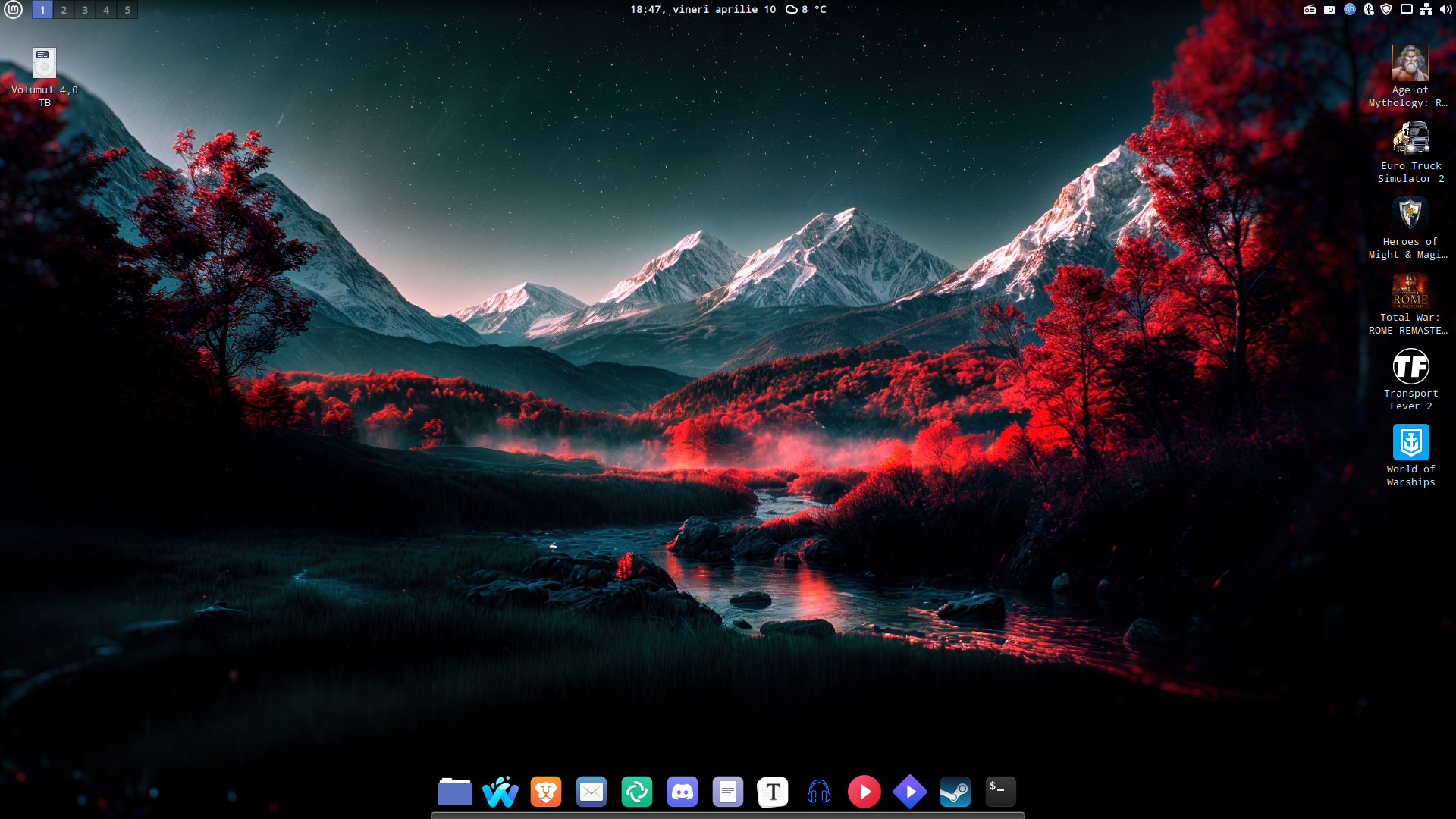Open a terminal from the dock
The height and width of the screenshot is (819, 1456).
[x=1000, y=792]
